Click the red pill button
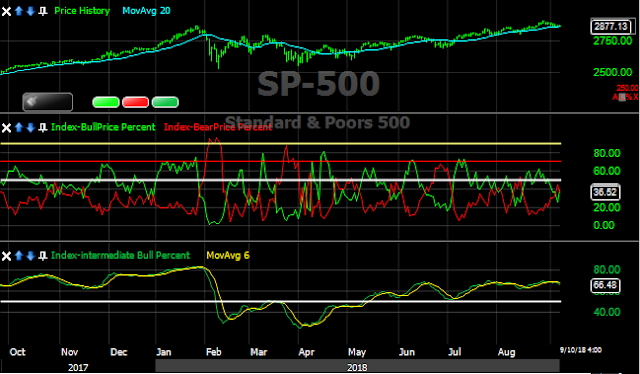The image size is (640, 374). coord(136,102)
